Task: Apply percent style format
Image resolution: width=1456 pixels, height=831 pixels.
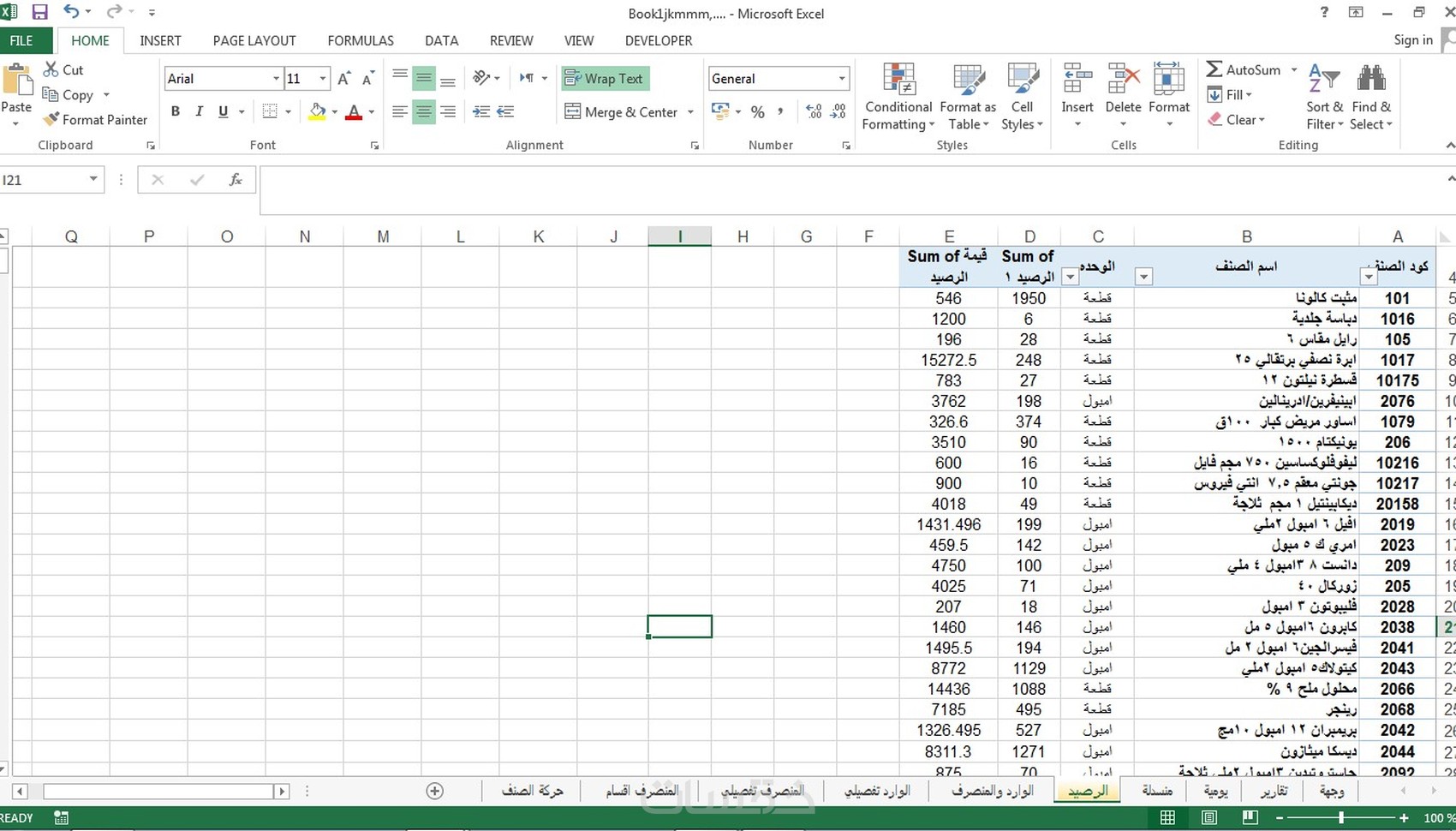Action: click(757, 111)
